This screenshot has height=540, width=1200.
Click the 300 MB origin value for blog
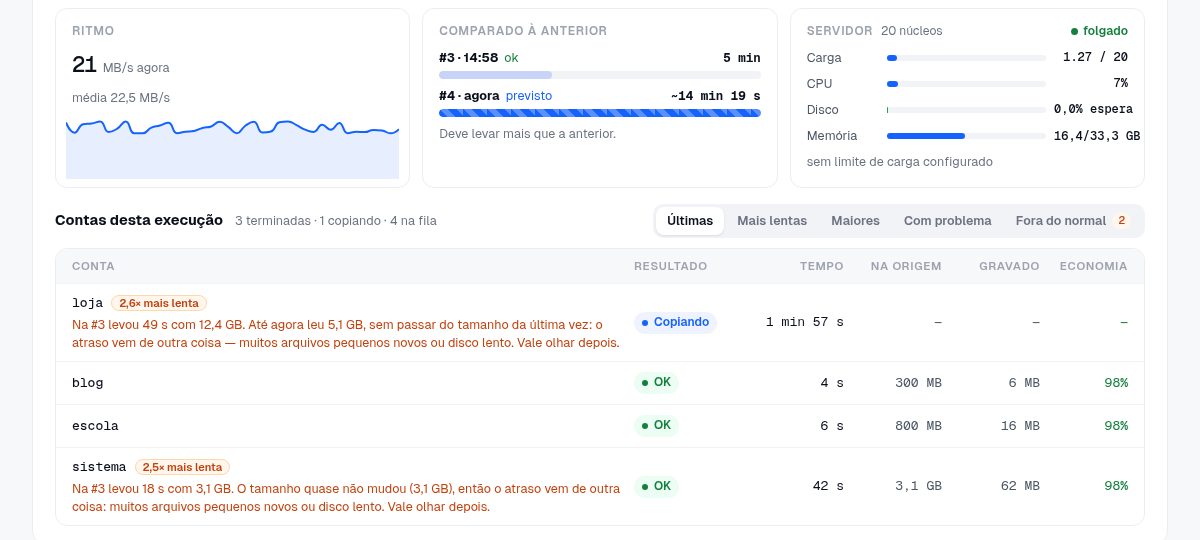click(x=918, y=383)
